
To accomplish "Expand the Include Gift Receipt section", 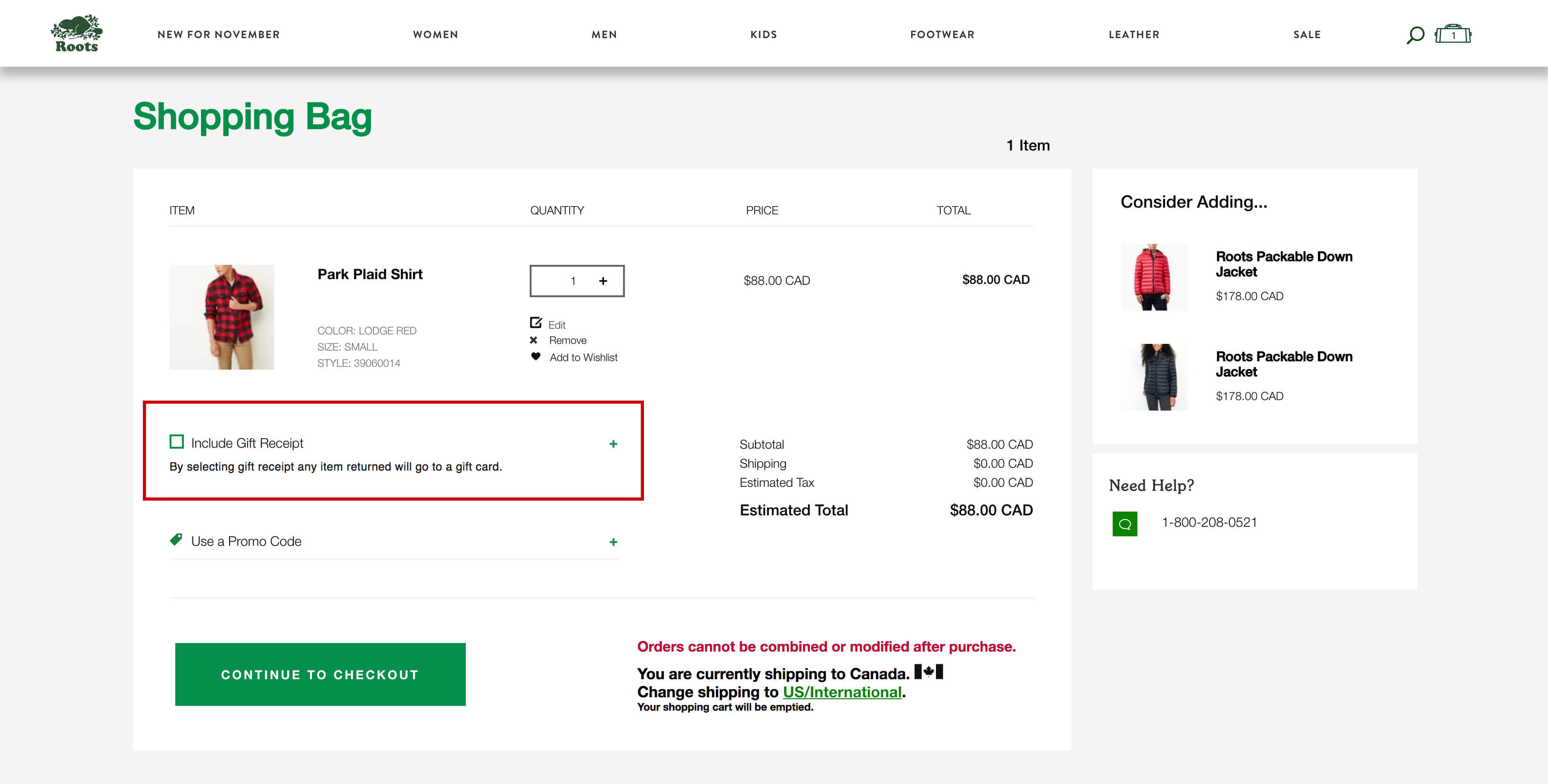I will (x=613, y=444).
